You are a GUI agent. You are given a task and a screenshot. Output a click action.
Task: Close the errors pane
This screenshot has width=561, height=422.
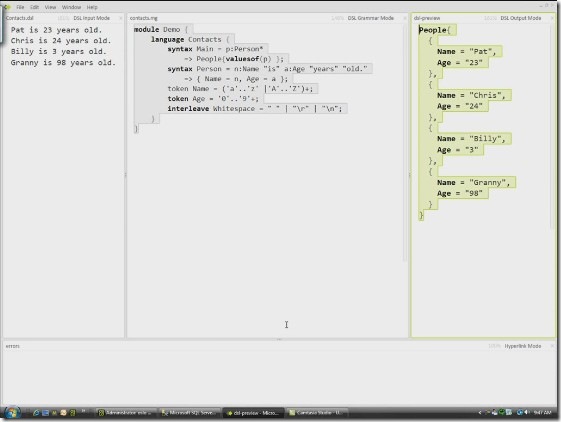(552, 346)
